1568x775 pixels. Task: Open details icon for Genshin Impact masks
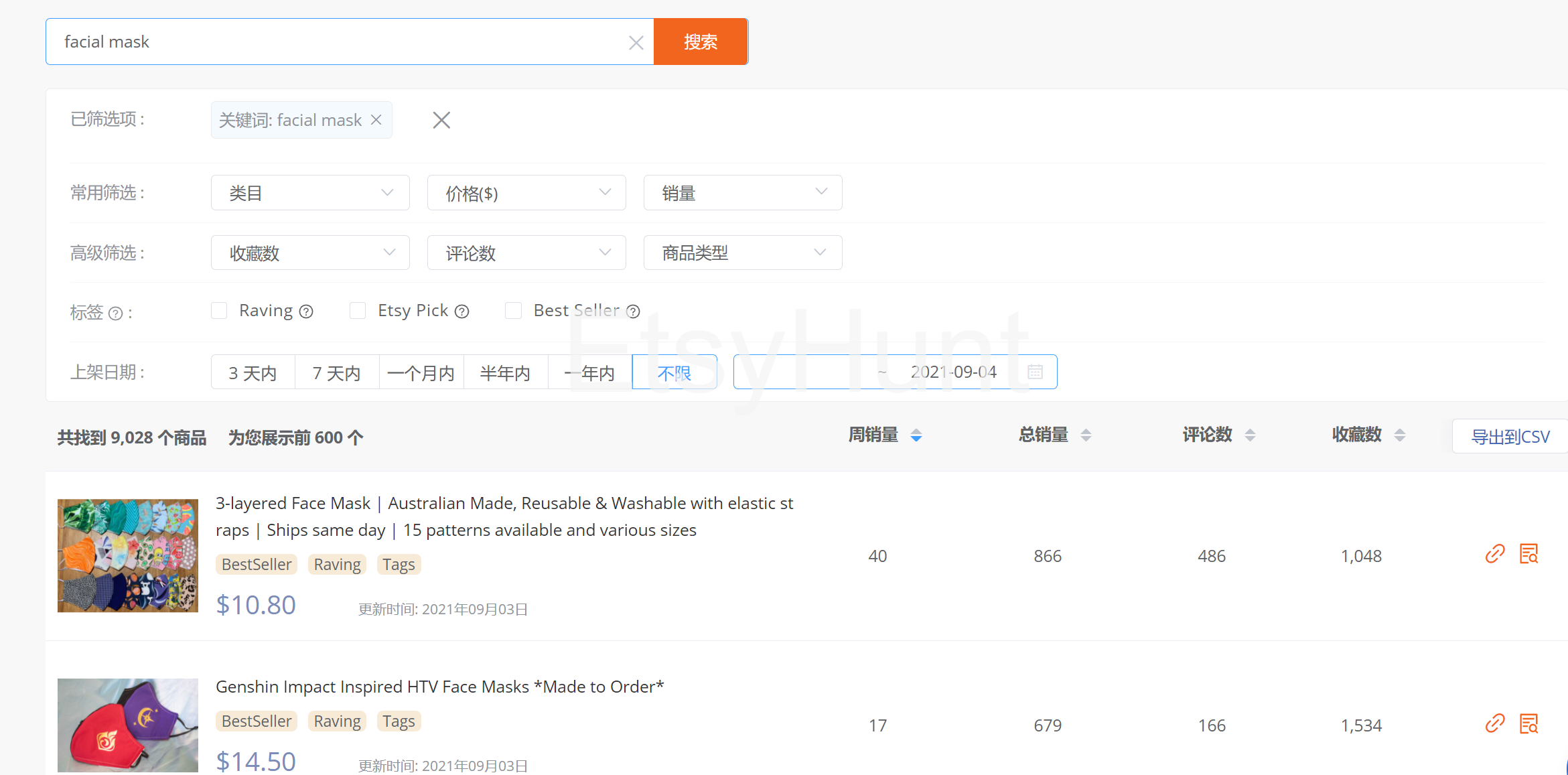pos(1528,723)
